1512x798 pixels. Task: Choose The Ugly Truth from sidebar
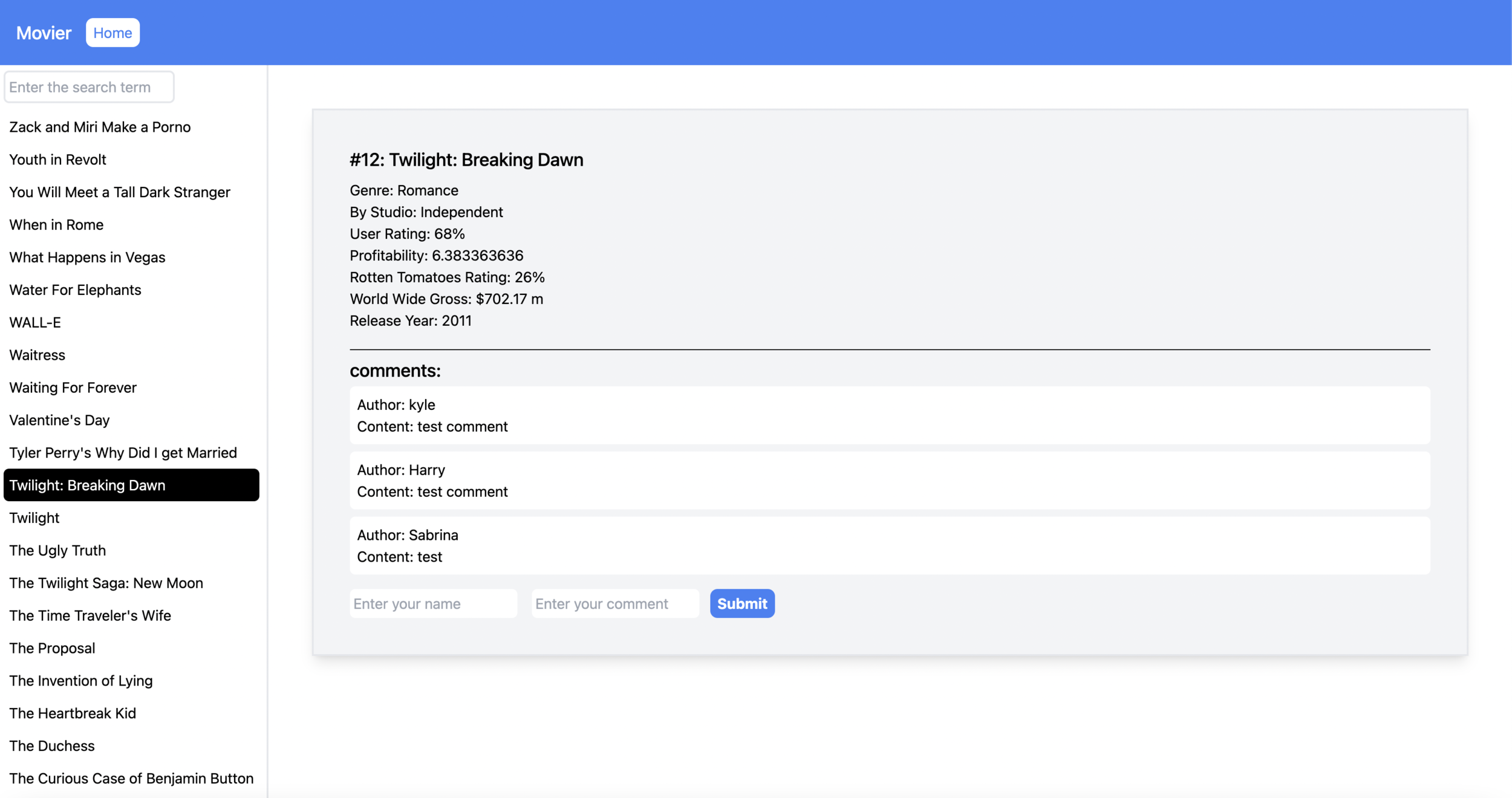(57, 550)
